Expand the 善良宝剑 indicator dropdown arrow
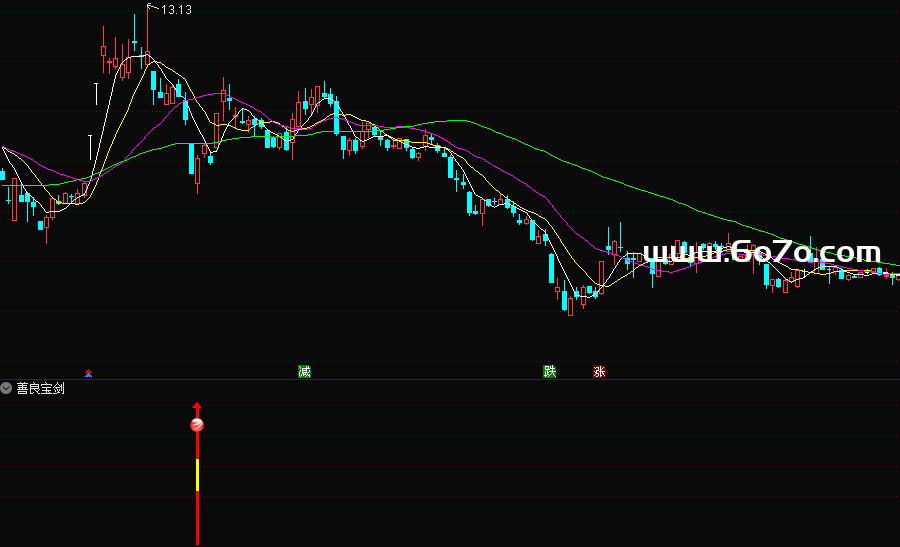This screenshot has height=547, width=900. pos(7,389)
